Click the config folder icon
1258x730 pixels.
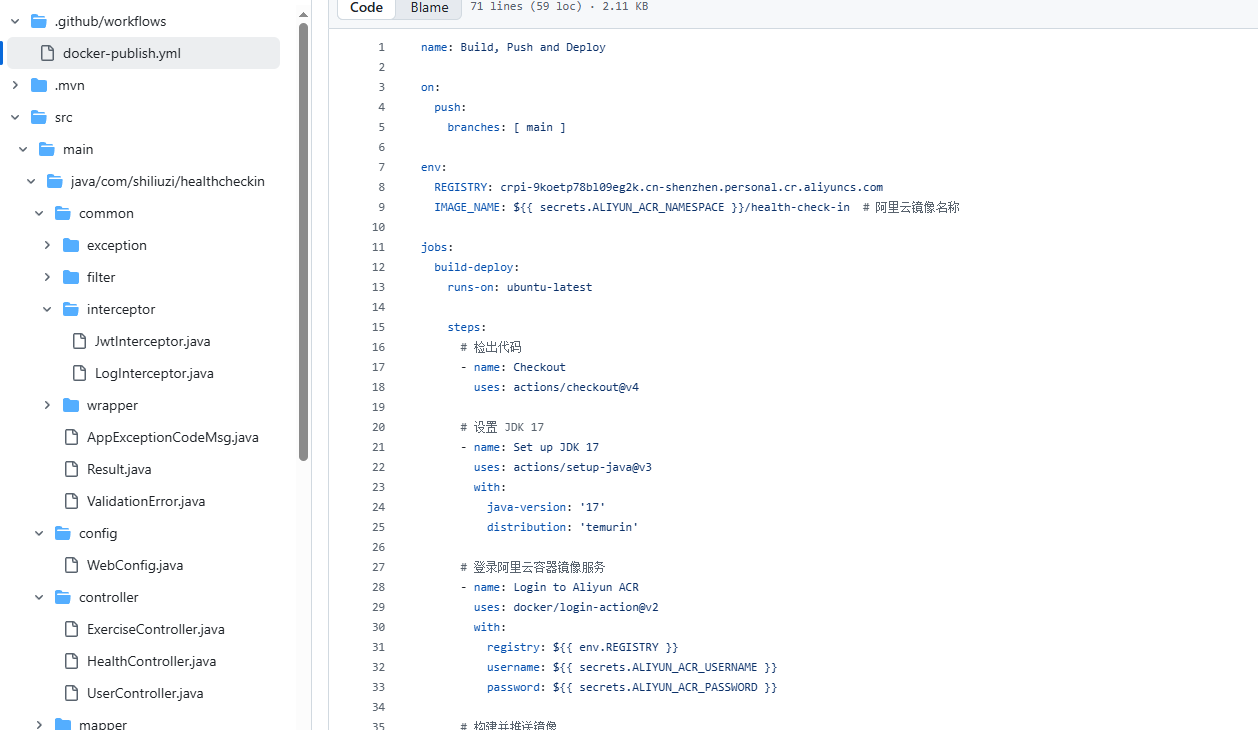pos(63,533)
